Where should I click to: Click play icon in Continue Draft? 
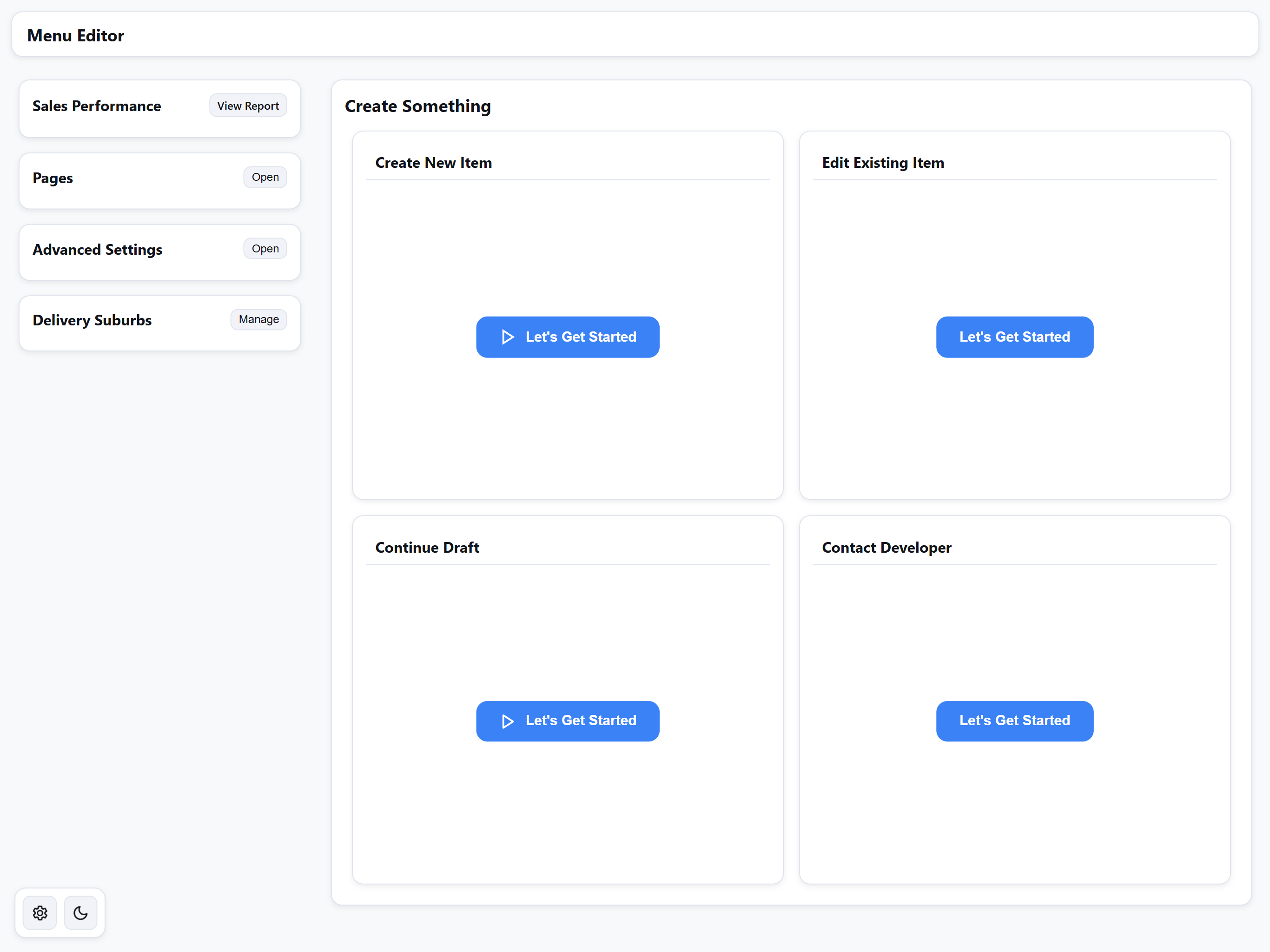pyautogui.click(x=507, y=721)
